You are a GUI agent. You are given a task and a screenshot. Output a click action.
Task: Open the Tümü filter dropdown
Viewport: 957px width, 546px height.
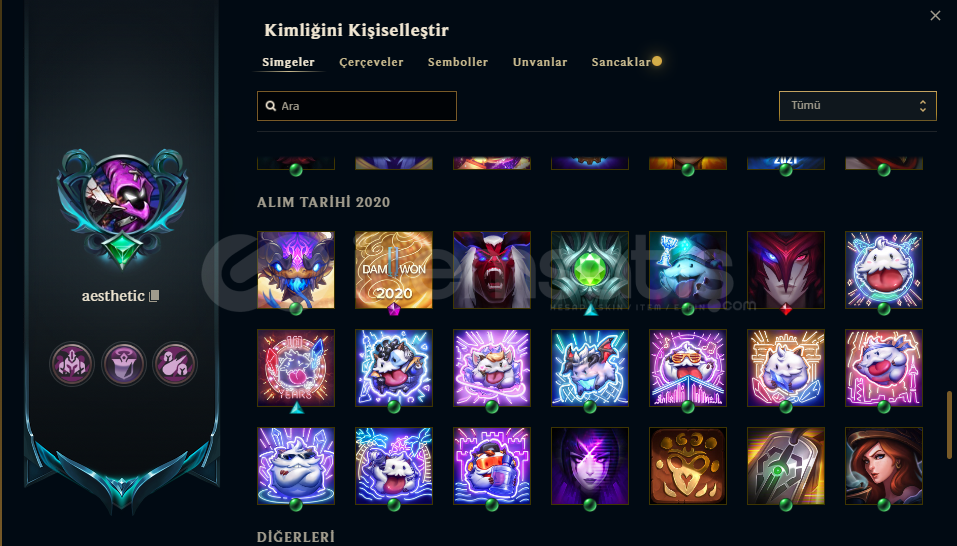pyautogui.click(x=858, y=106)
